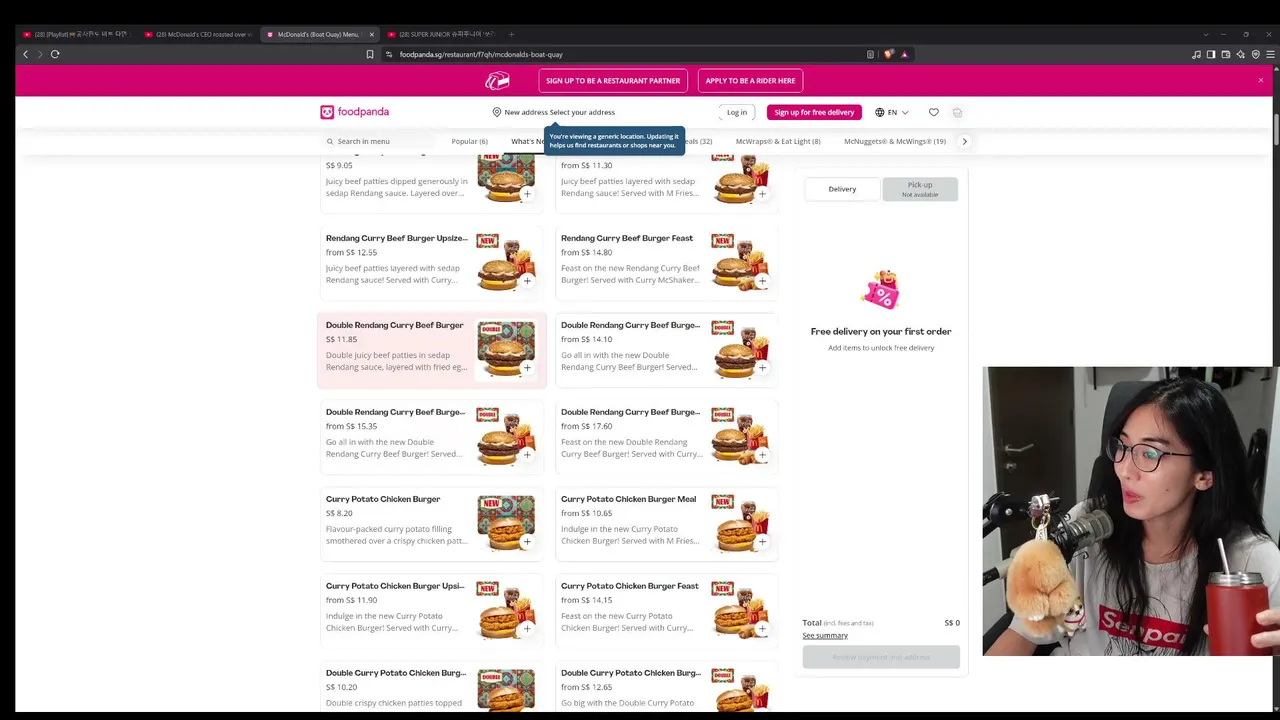Screen dimensions: 1280x720
Task: Open the Leo AI sparkle icon
Action: click(x=1241, y=54)
